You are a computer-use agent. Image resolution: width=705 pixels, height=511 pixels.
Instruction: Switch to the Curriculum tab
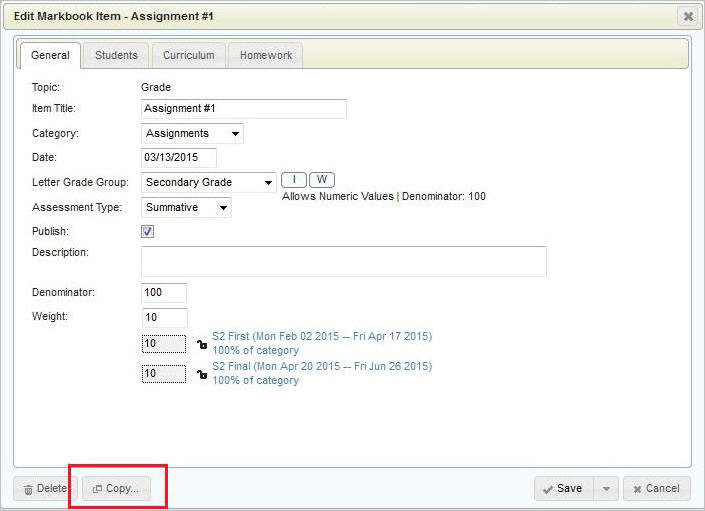tap(188, 55)
